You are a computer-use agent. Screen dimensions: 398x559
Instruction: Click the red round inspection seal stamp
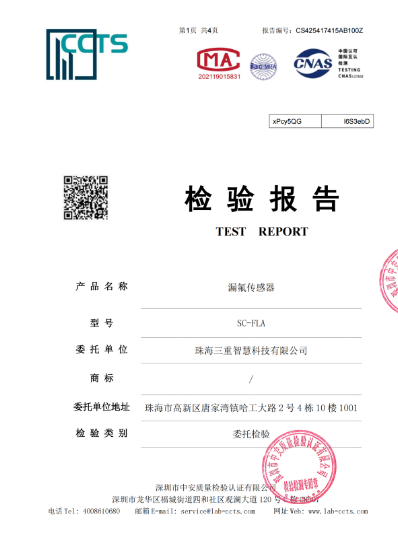299,466
